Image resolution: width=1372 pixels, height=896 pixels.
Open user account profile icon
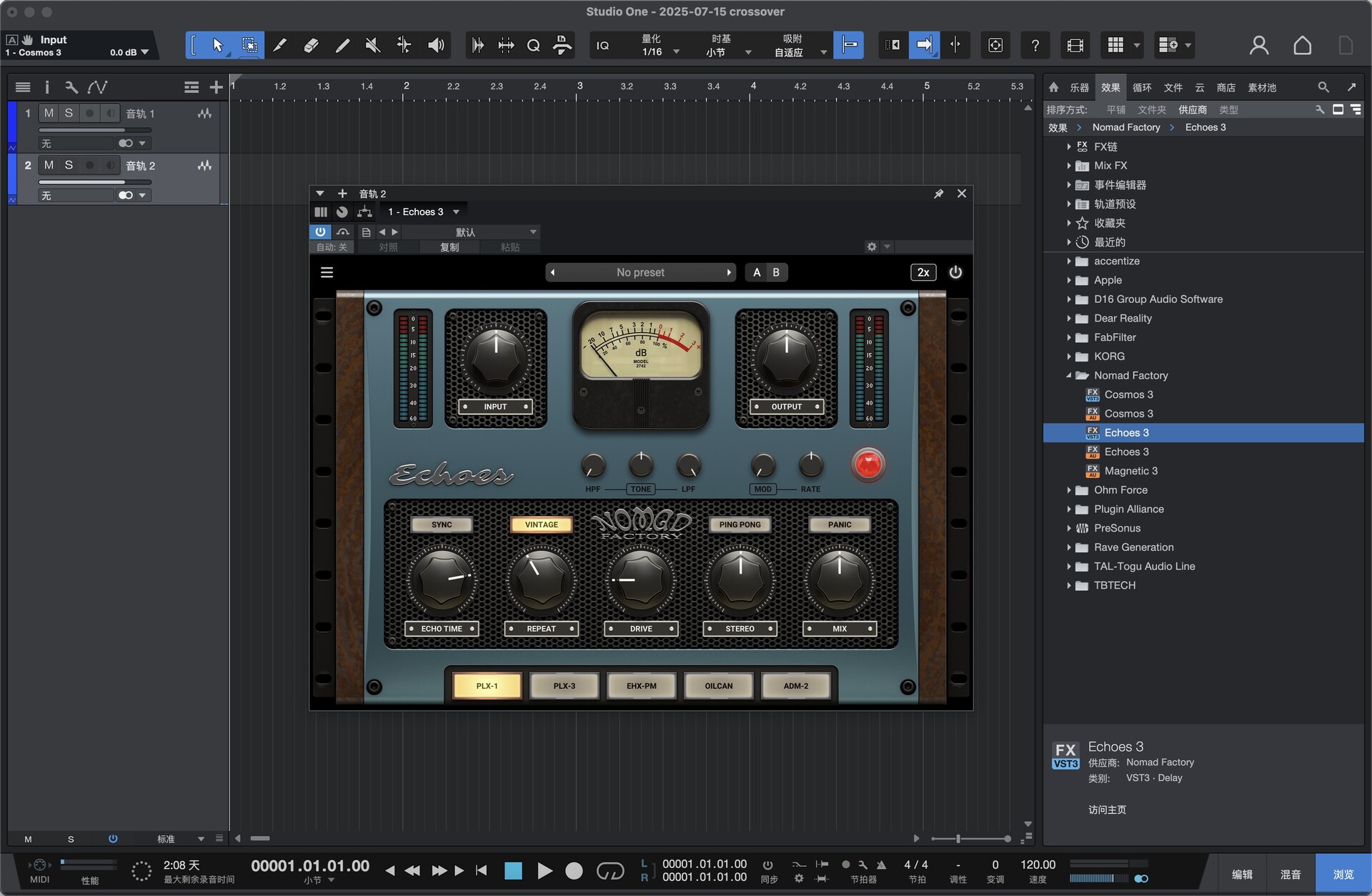tap(1259, 46)
